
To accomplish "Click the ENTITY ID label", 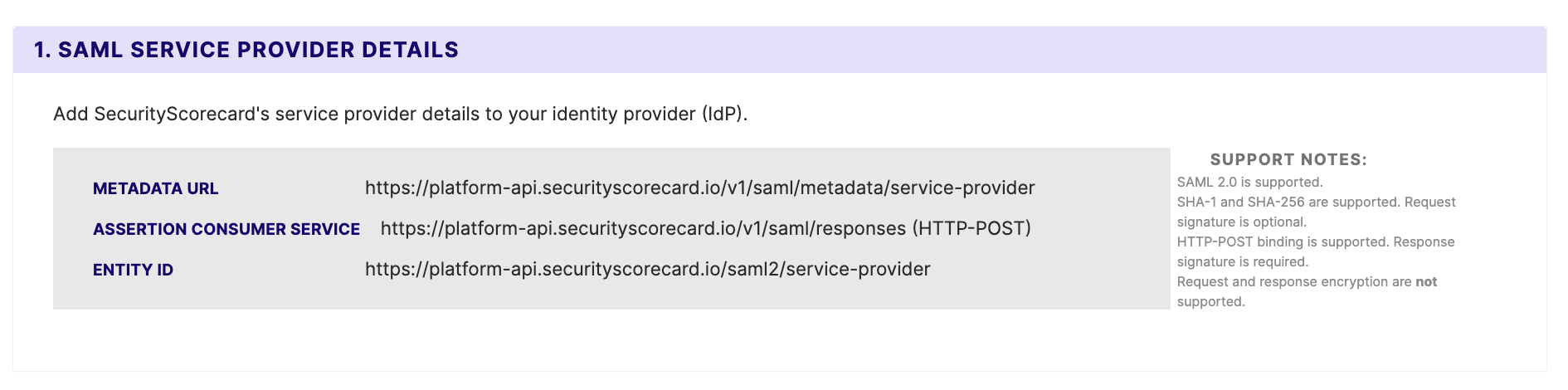I will tap(133, 270).
